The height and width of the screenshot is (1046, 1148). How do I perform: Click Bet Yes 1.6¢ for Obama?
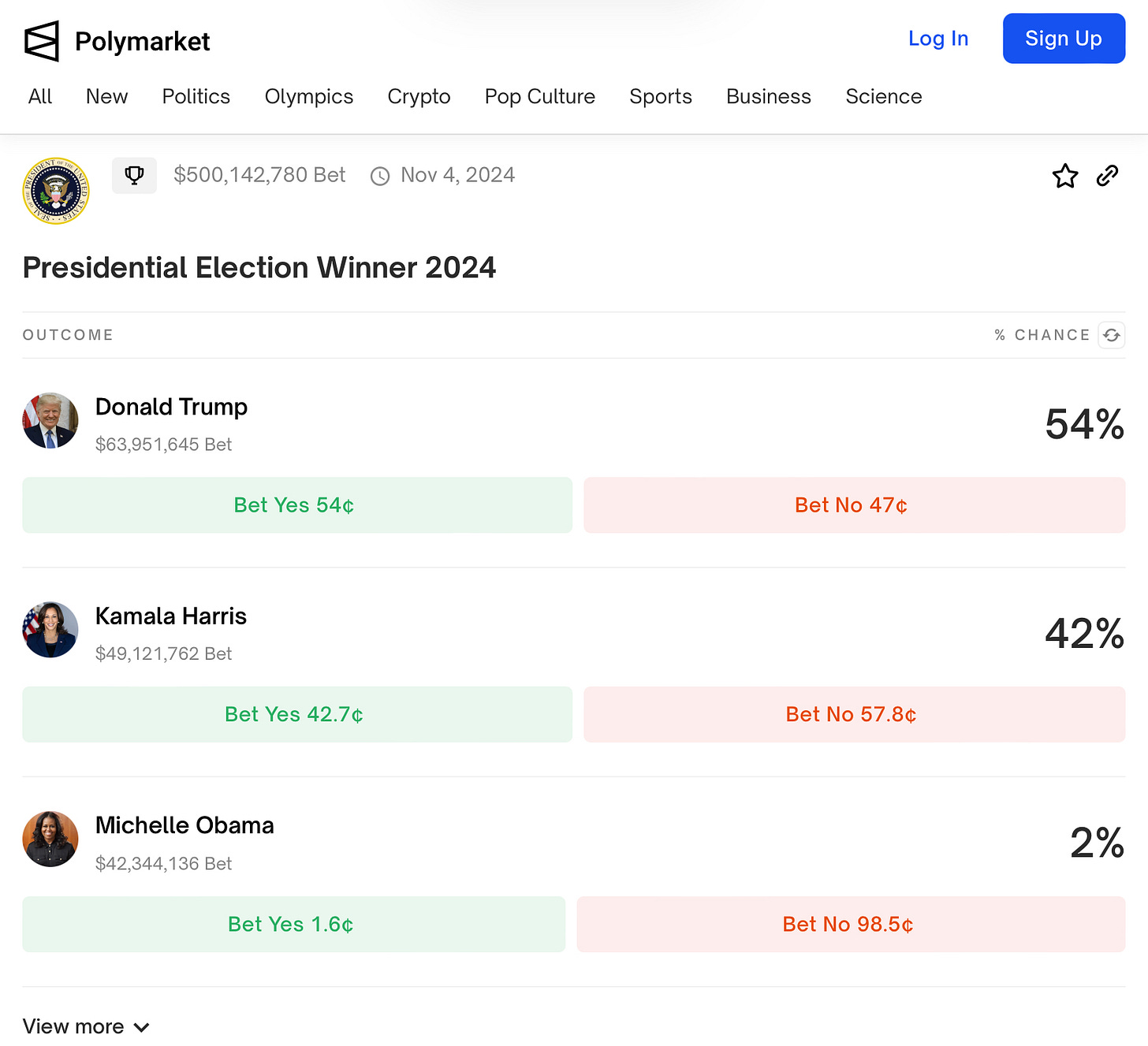pyautogui.click(x=293, y=924)
